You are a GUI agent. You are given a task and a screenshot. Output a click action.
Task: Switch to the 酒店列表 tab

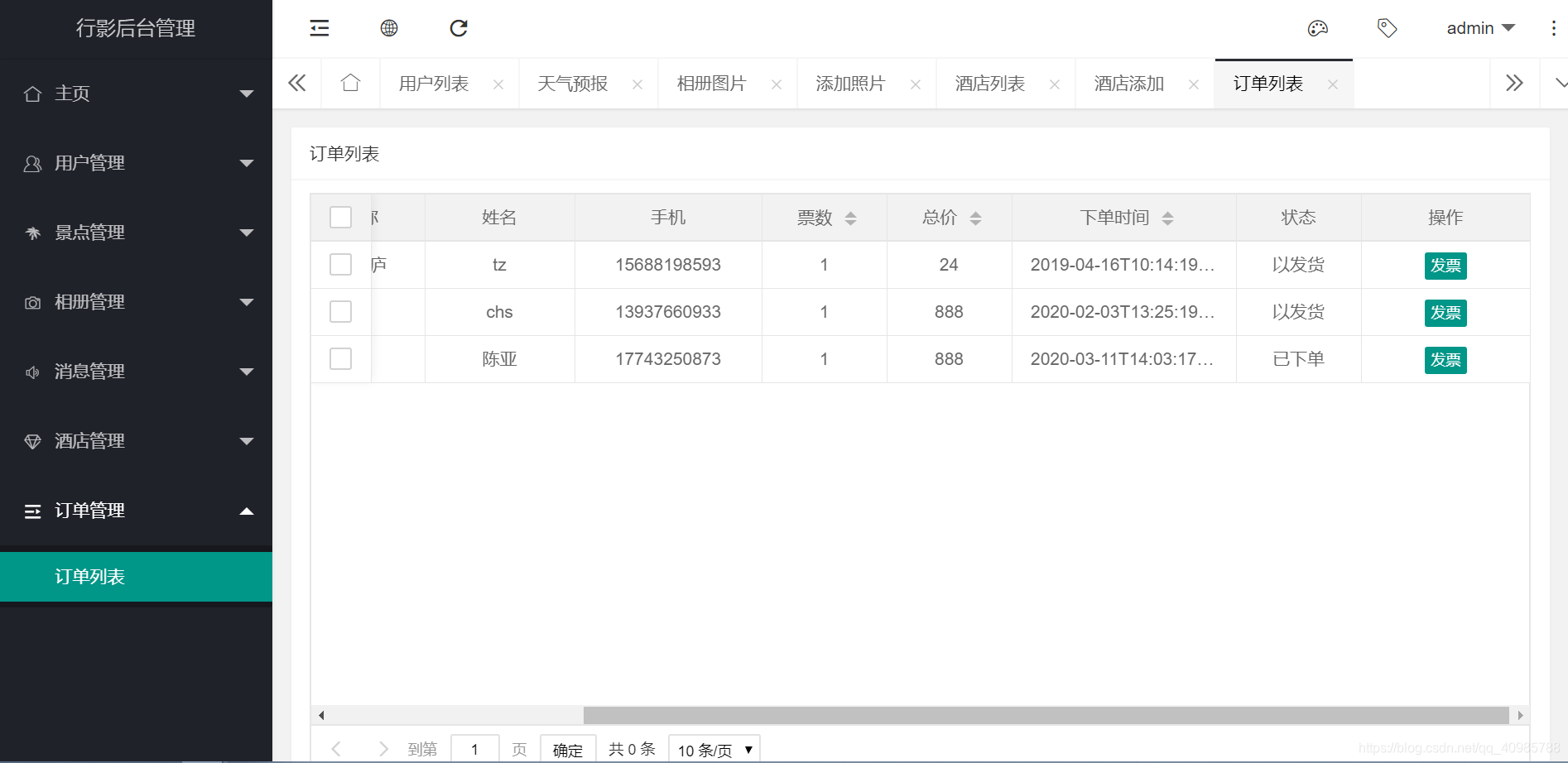[x=990, y=84]
